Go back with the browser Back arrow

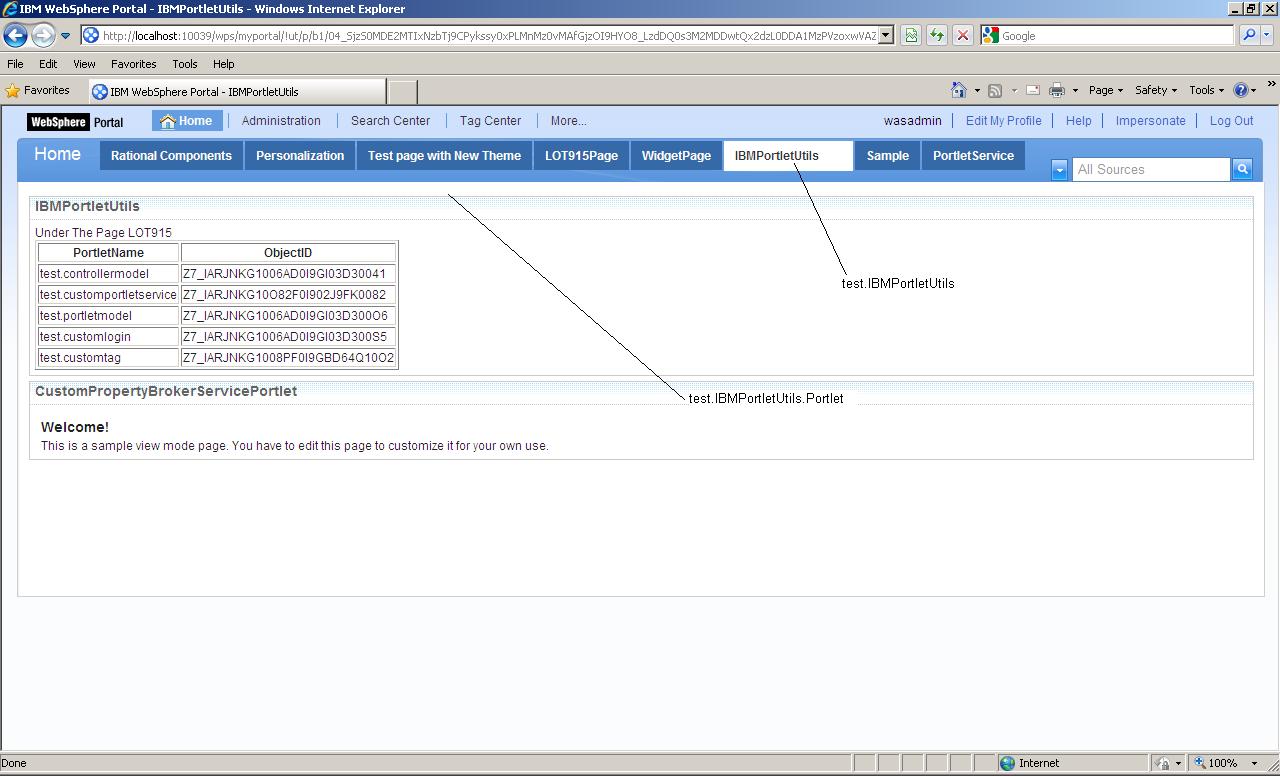(15, 35)
